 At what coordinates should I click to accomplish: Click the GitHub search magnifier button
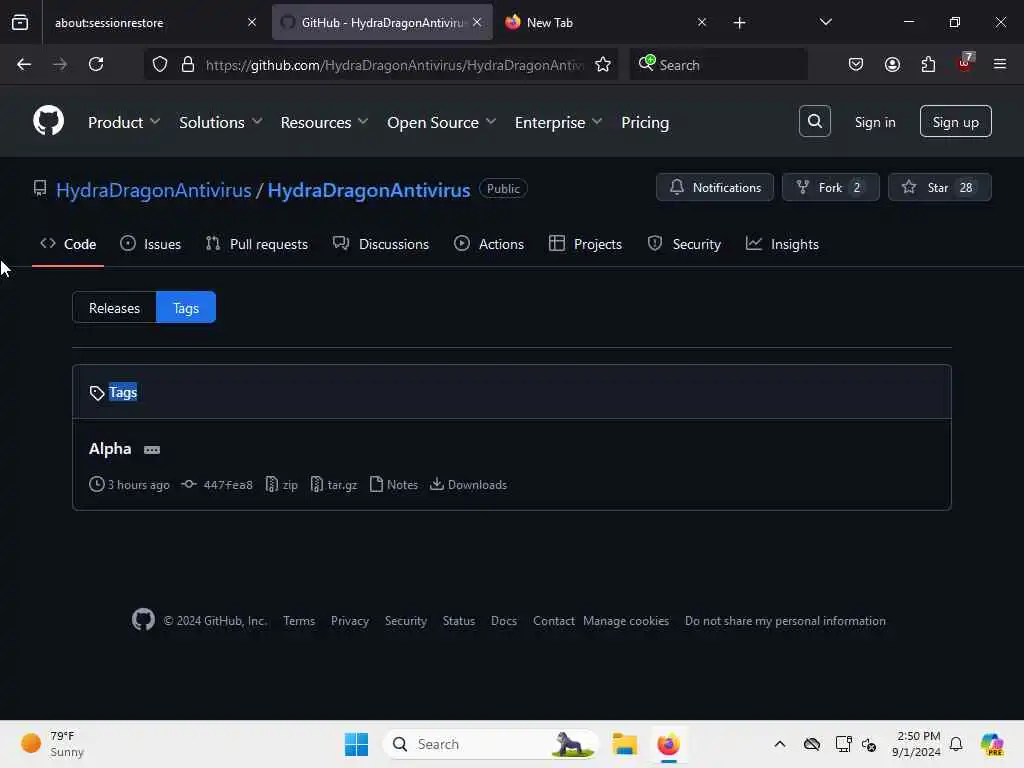point(814,121)
